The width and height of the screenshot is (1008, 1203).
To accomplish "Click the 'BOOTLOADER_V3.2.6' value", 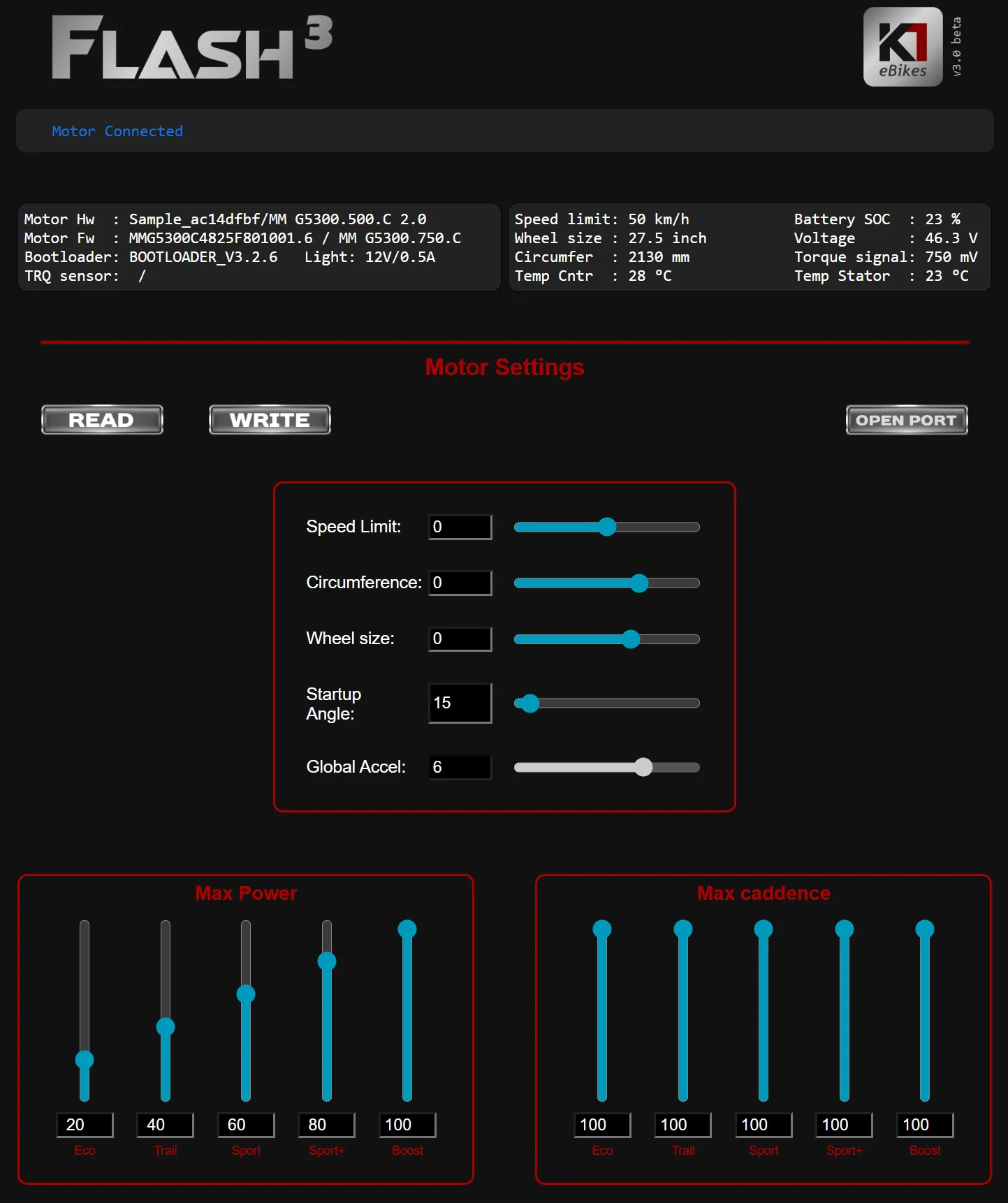I will point(203,257).
